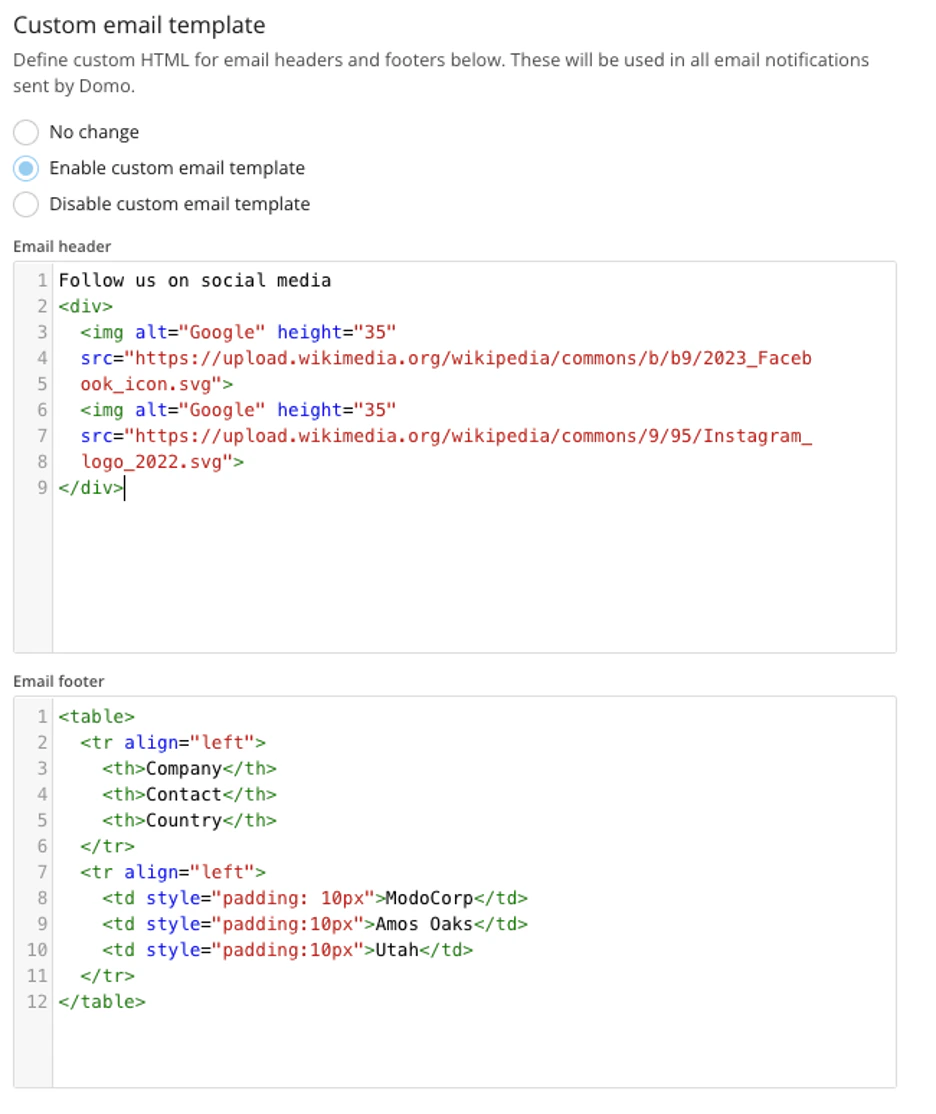The image size is (936, 1114).
Task: Click the <th>Company</th> line
Action: tap(189, 769)
